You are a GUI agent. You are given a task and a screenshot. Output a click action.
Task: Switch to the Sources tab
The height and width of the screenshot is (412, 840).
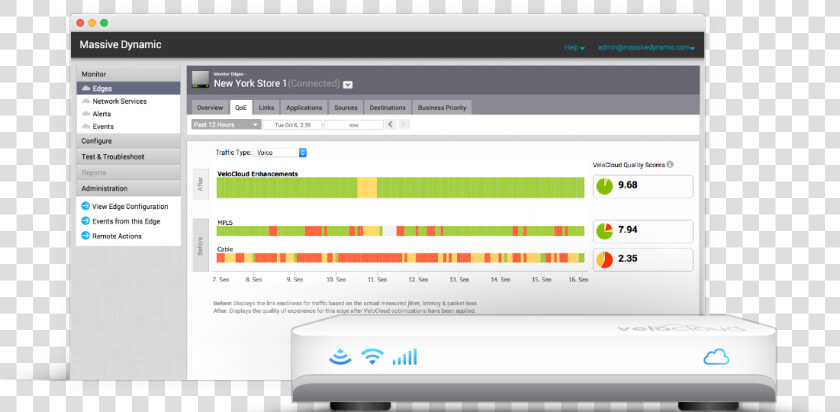pos(346,108)
